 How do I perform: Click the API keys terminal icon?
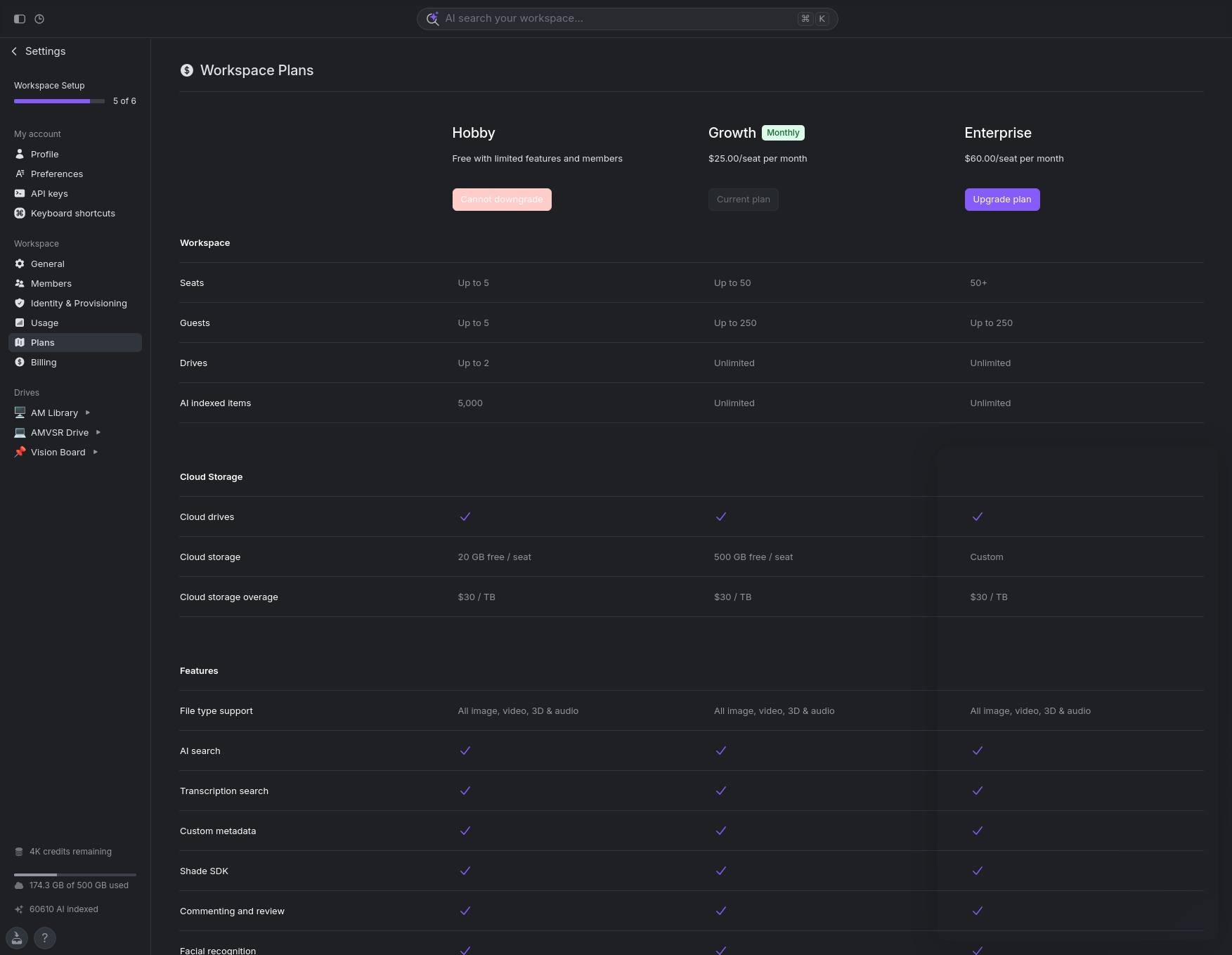coord(20,193)
